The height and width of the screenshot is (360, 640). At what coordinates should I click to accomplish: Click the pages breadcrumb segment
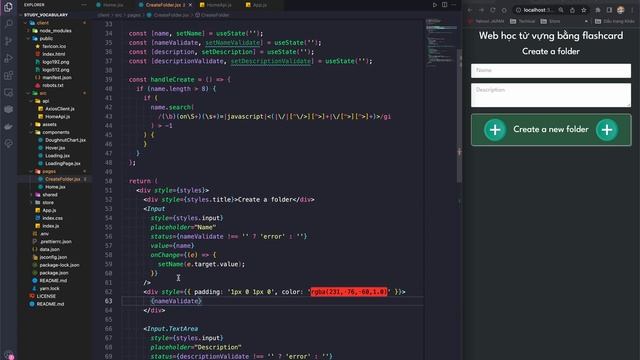[x=133, y=15]
